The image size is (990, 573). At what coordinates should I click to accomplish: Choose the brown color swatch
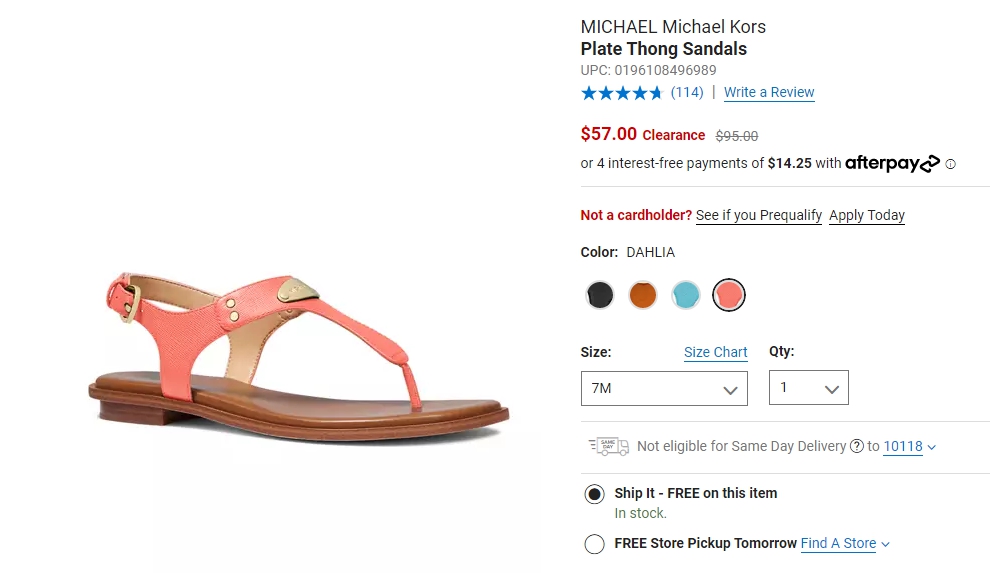click(x=643, y=295)
